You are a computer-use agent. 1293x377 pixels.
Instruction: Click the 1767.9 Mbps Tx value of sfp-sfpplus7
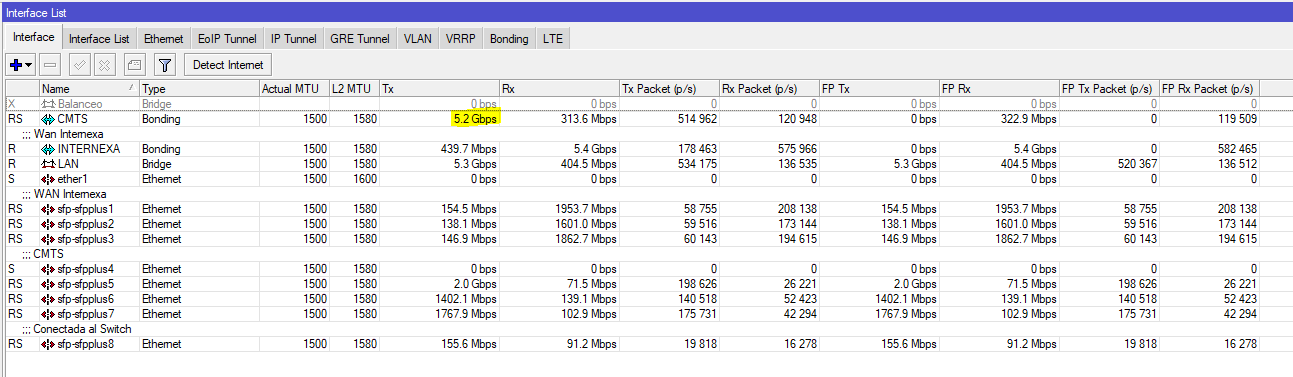pyautogui.click(x=465, y=314)
